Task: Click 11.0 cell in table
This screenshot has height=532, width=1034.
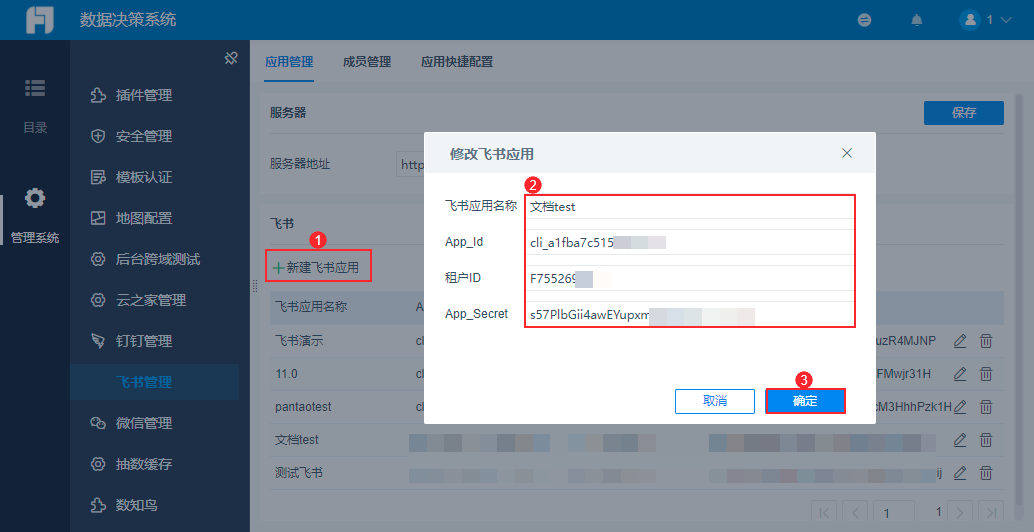Action: click(286, 374)
